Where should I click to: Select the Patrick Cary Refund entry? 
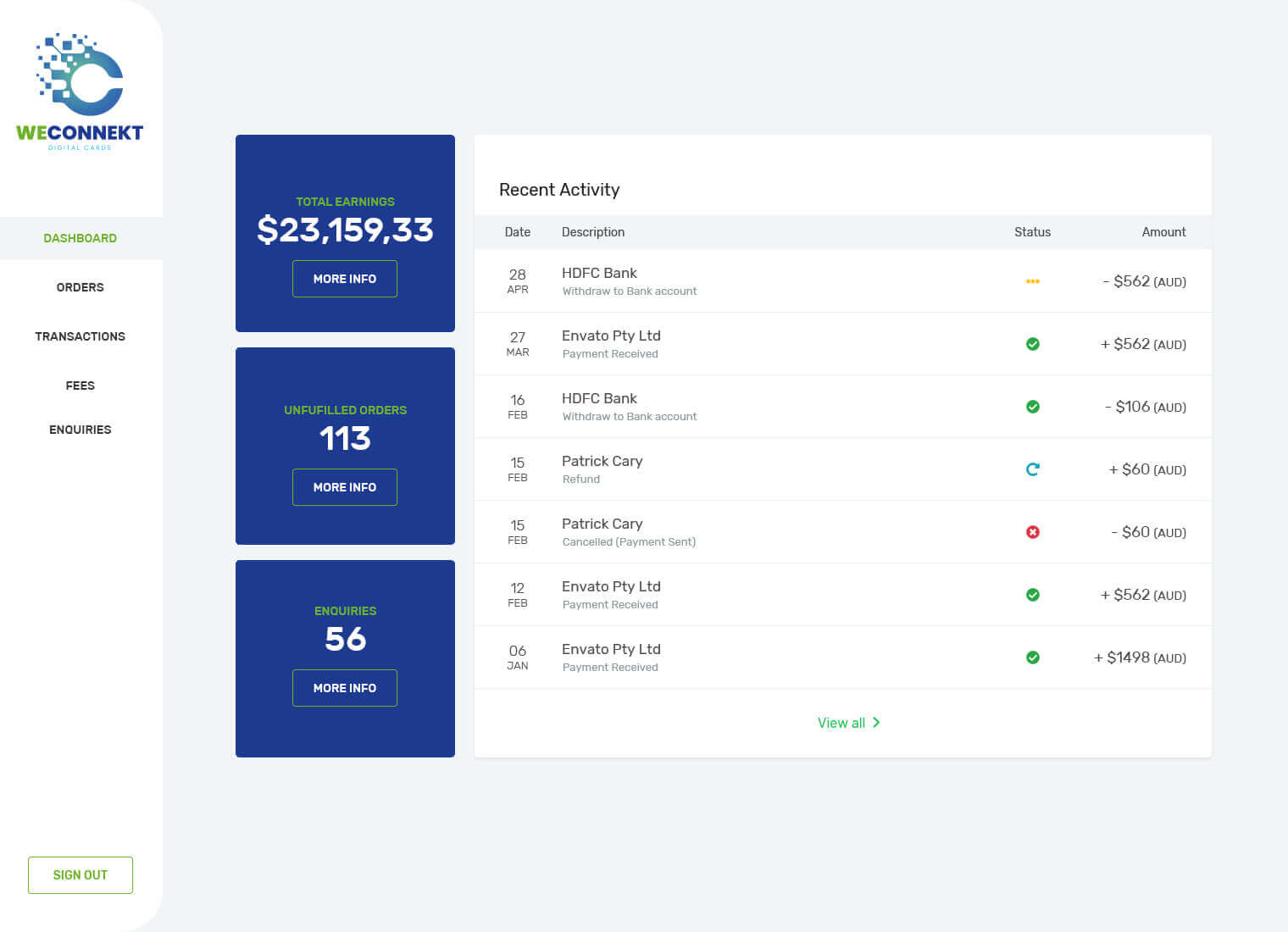tap(843, 469)
